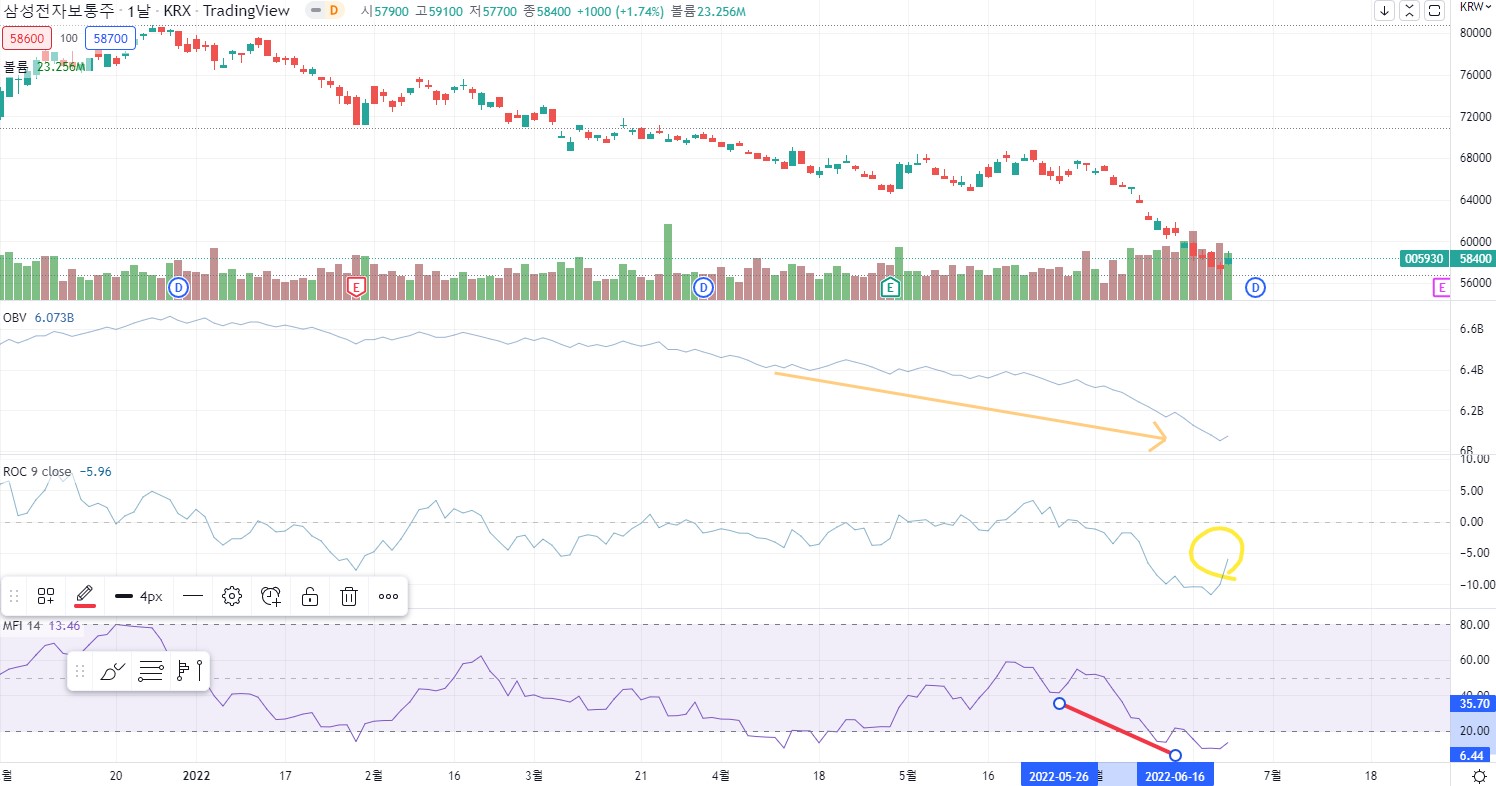Add an alert with the alarm clock icon
This screenshot has width=1496, height=786.
point(271,597)
